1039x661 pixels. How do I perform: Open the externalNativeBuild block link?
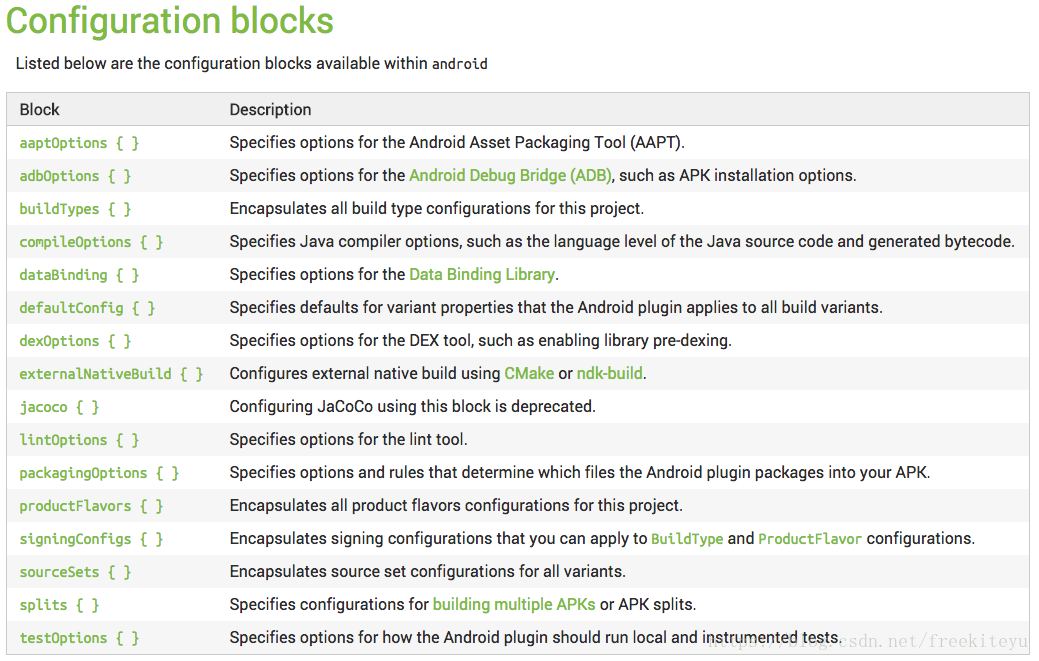[x=111, y=374]
